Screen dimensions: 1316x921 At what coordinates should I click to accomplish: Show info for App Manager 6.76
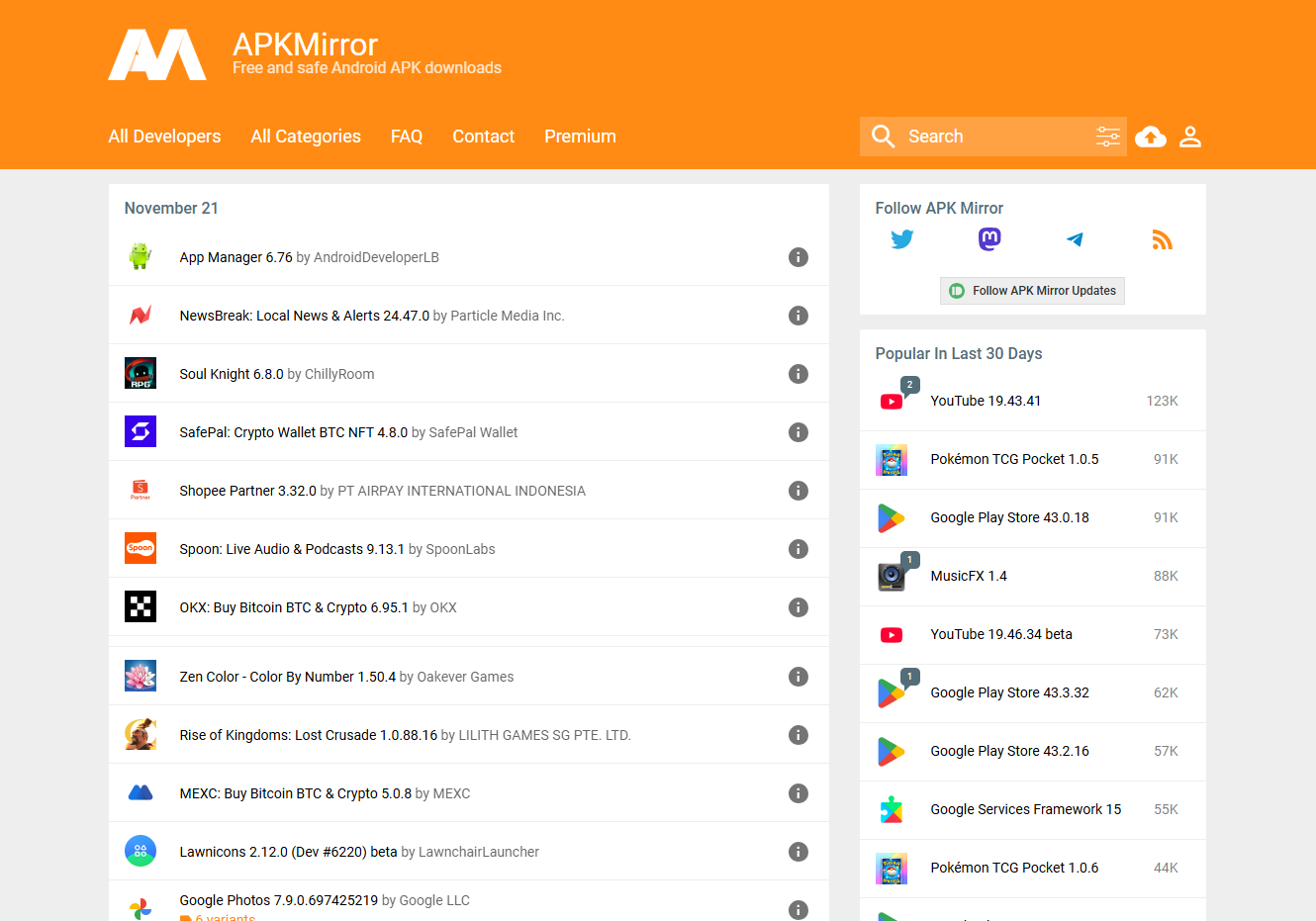point(799,257)
